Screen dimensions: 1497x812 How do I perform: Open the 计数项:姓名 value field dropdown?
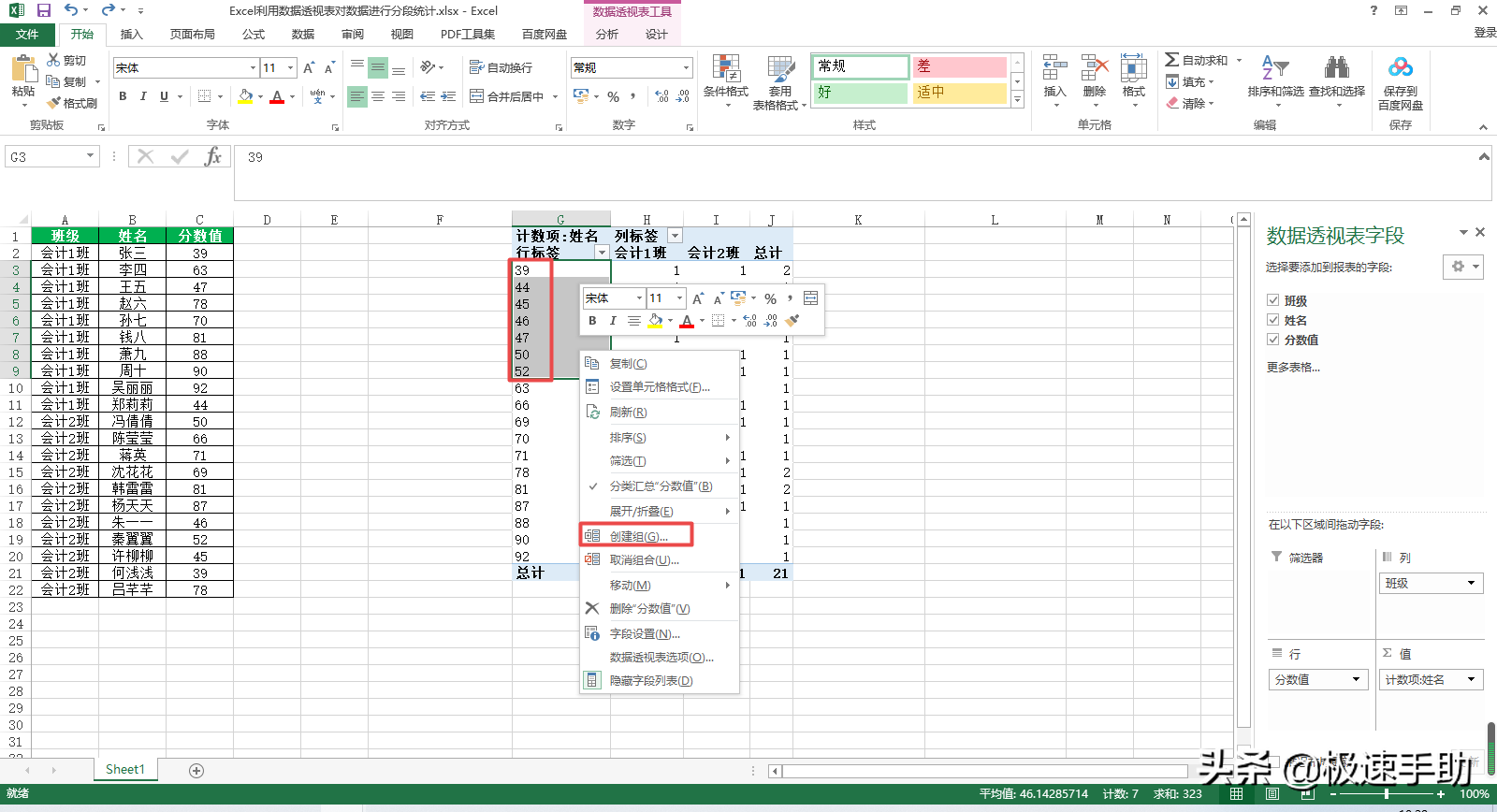[x=1471, y=679]
